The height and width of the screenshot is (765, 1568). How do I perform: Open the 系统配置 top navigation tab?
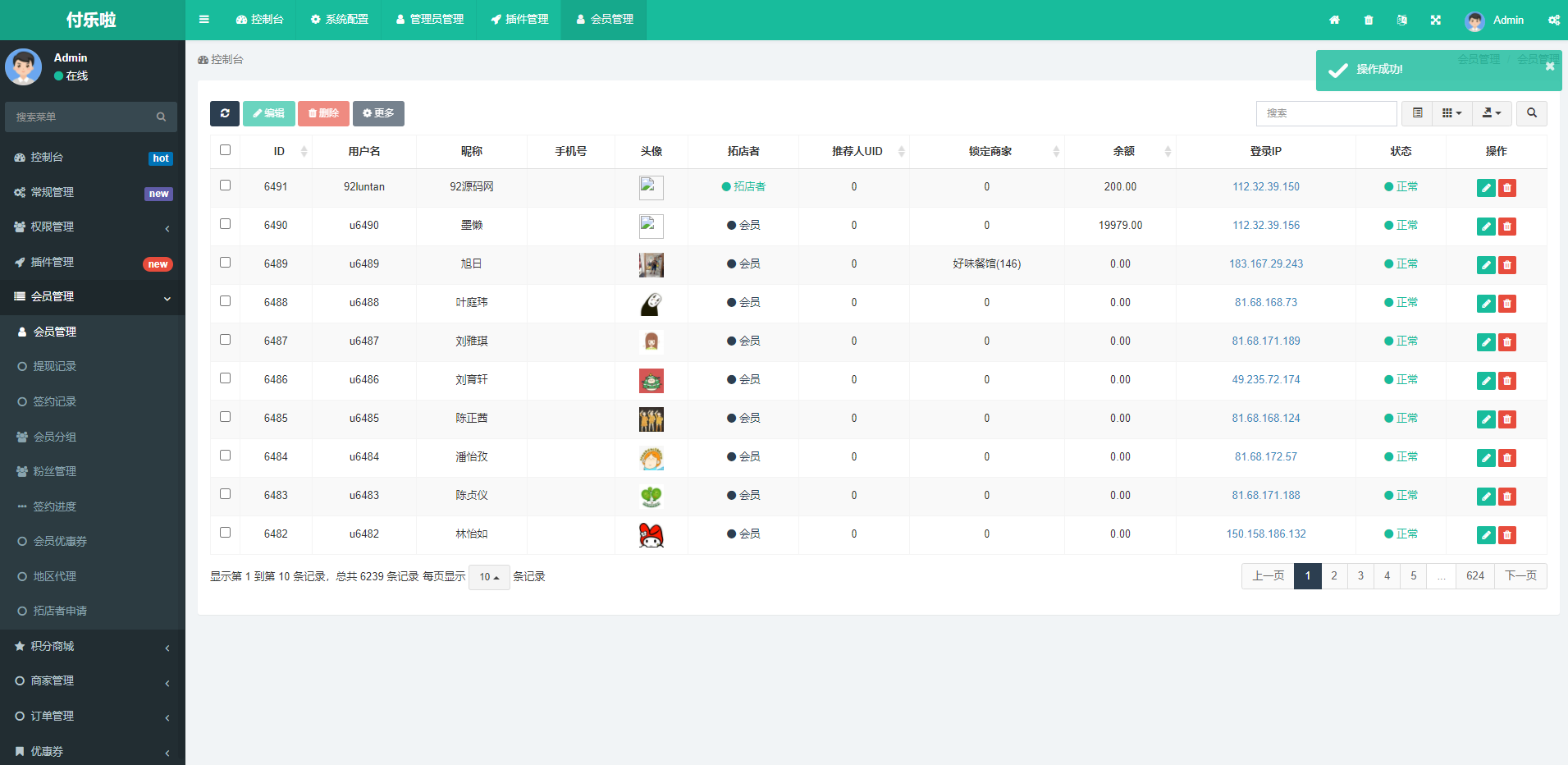point(339,20)
